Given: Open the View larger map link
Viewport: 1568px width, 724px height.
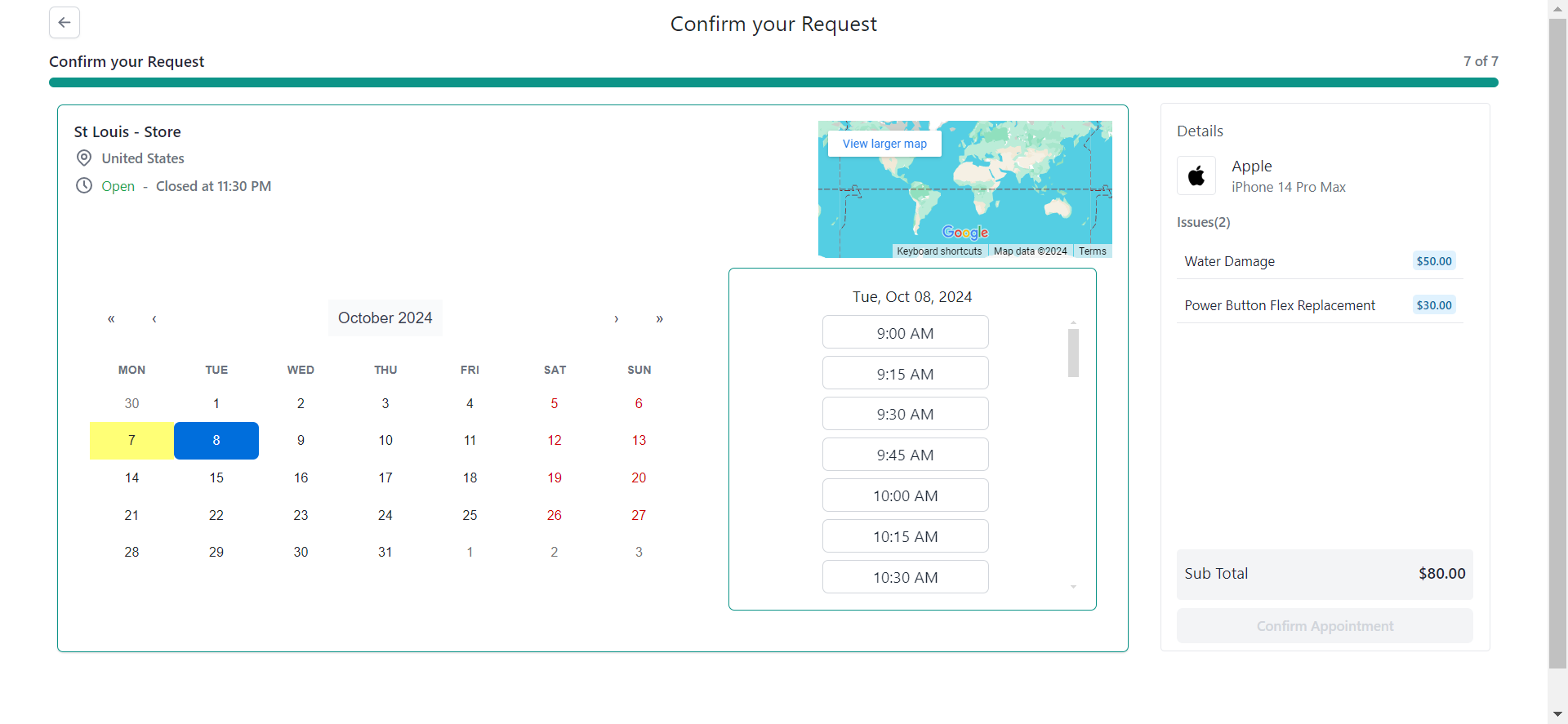Looking at the screenshot, I should coord(884,144).
